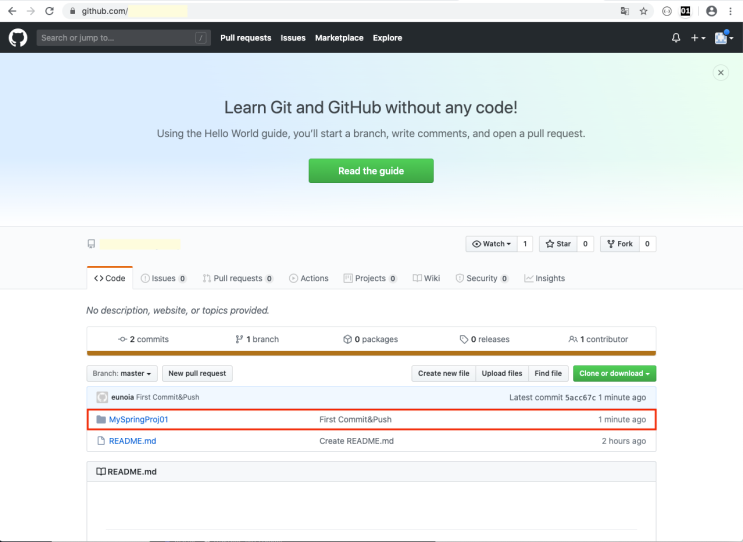Image resolution: width=743 pixels, height=542 pixels.
Task: Open the GitHub Octocat home logo
Action: tap(18, 37)
